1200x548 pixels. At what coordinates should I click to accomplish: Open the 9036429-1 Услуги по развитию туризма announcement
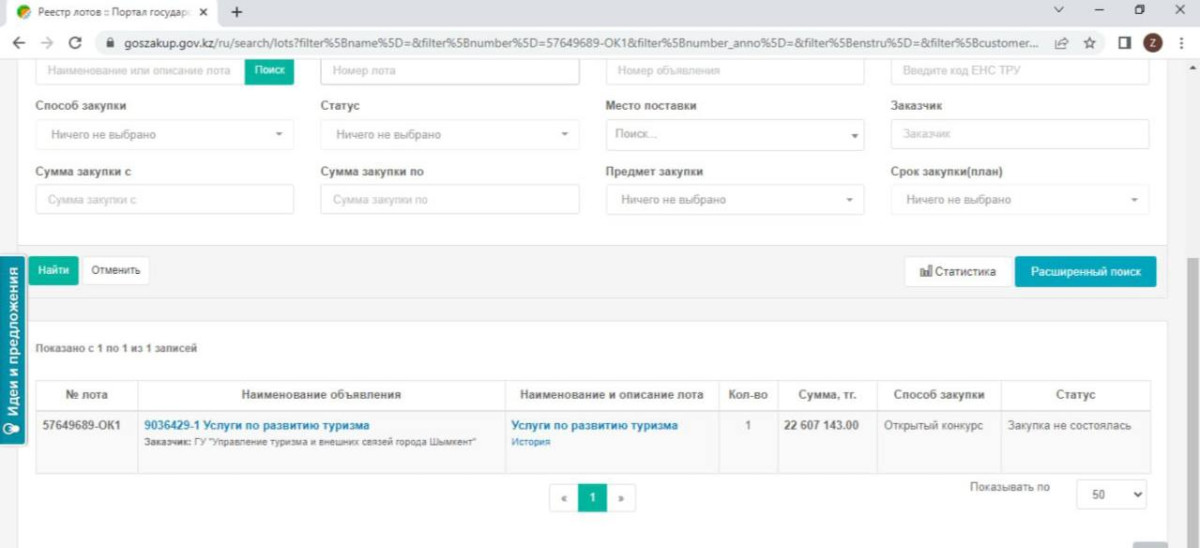click(257, 425)
